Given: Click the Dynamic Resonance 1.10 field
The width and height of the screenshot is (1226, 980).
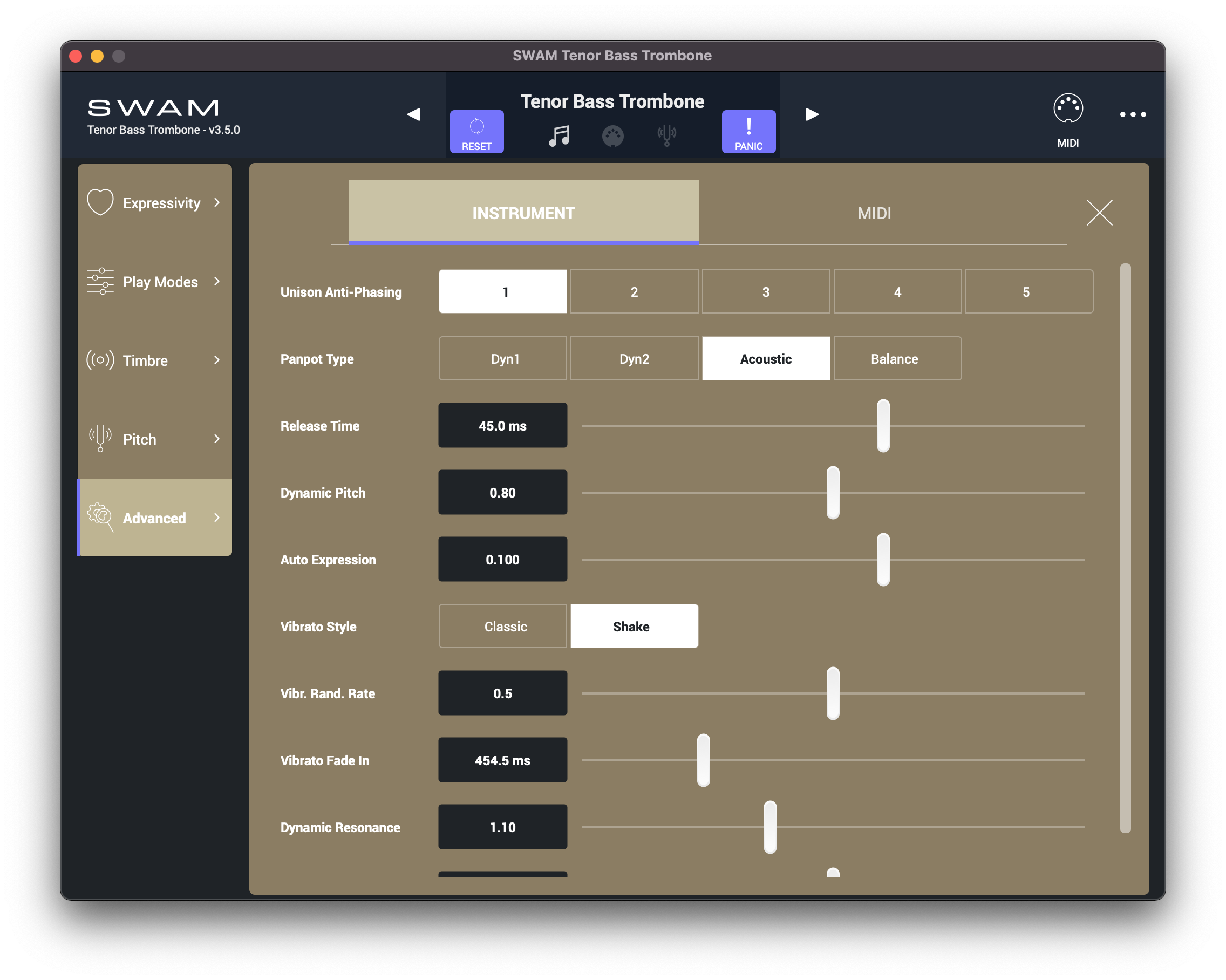Looking at the screenshot, I should [x=502, y=826].
